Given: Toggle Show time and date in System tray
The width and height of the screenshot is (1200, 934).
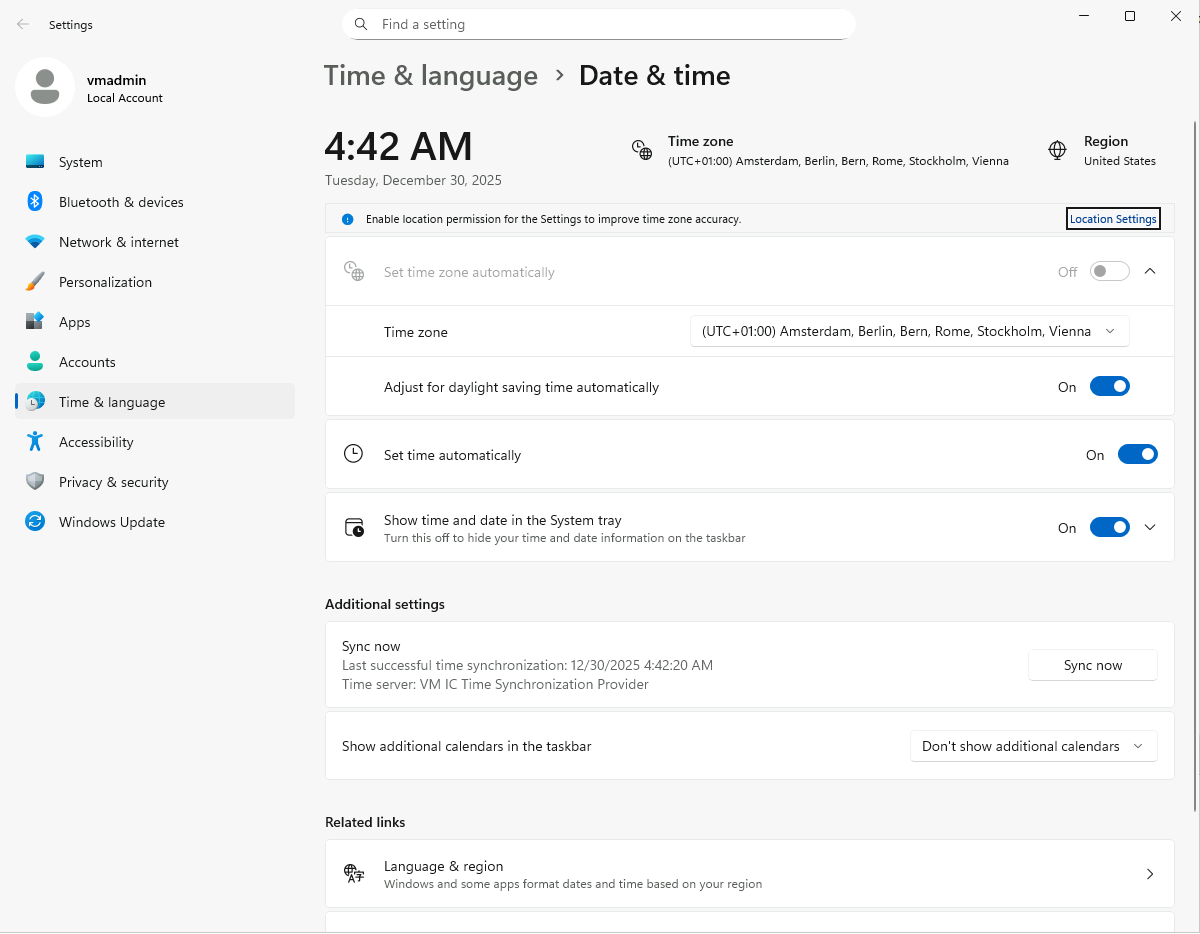Looking at the screenshot, I should click(1109, 528).
